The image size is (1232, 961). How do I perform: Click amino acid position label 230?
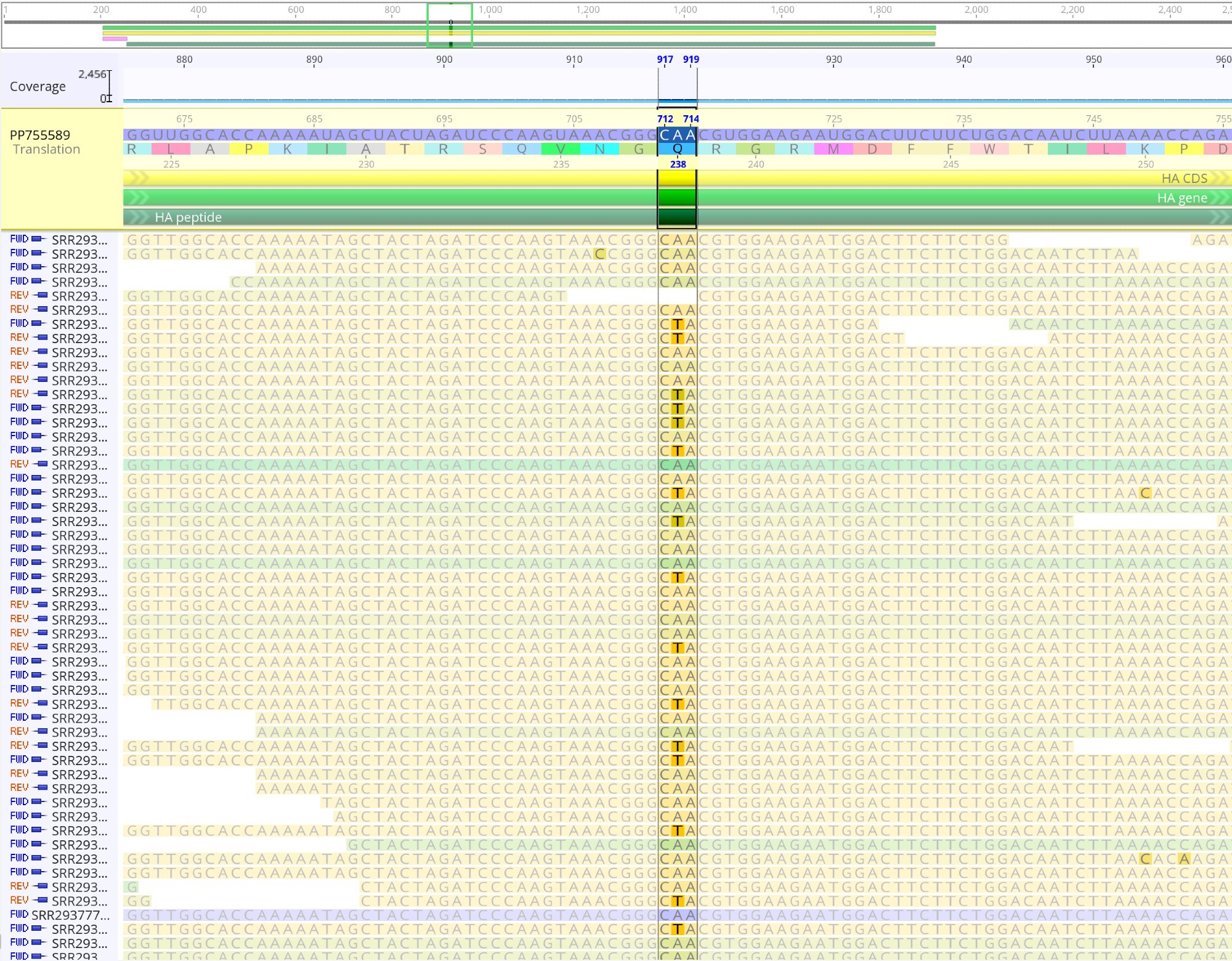pos(367,164)
